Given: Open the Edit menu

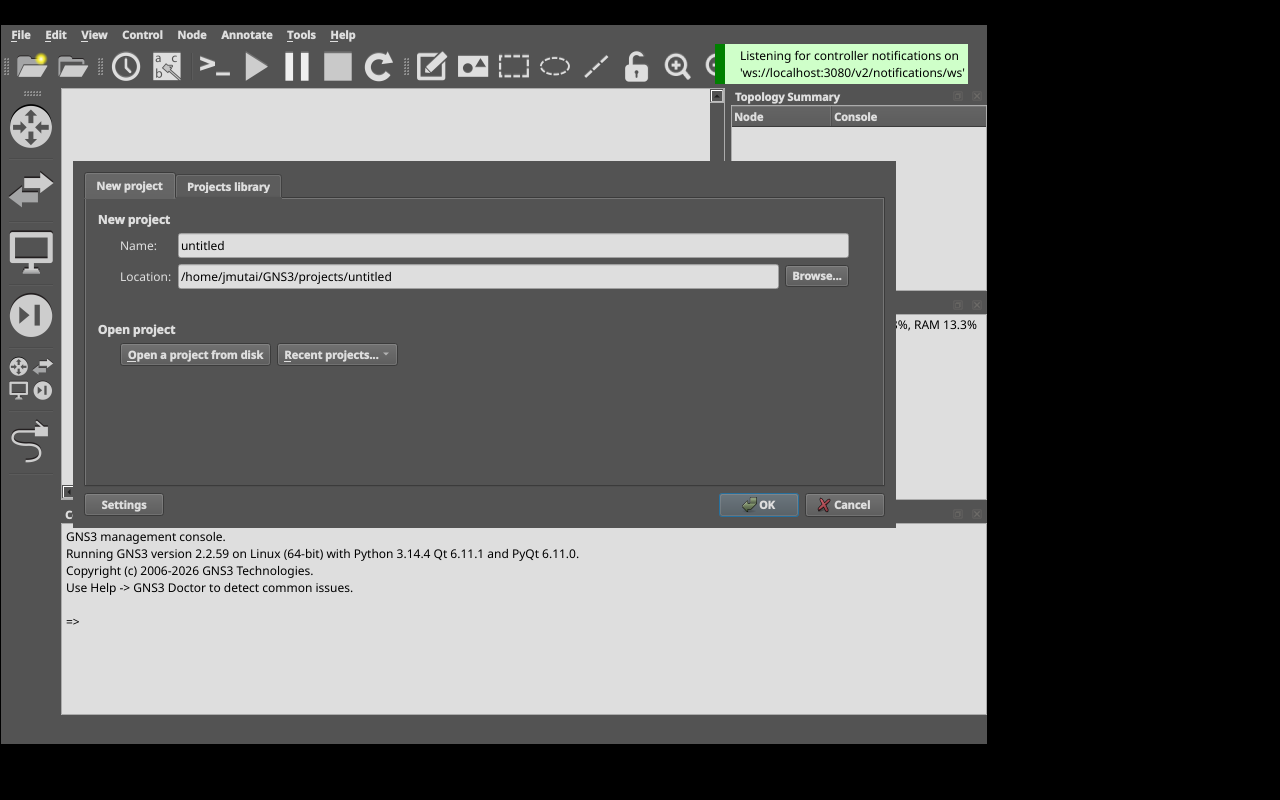Looking at the screenshot, I should tap(56, 35).
